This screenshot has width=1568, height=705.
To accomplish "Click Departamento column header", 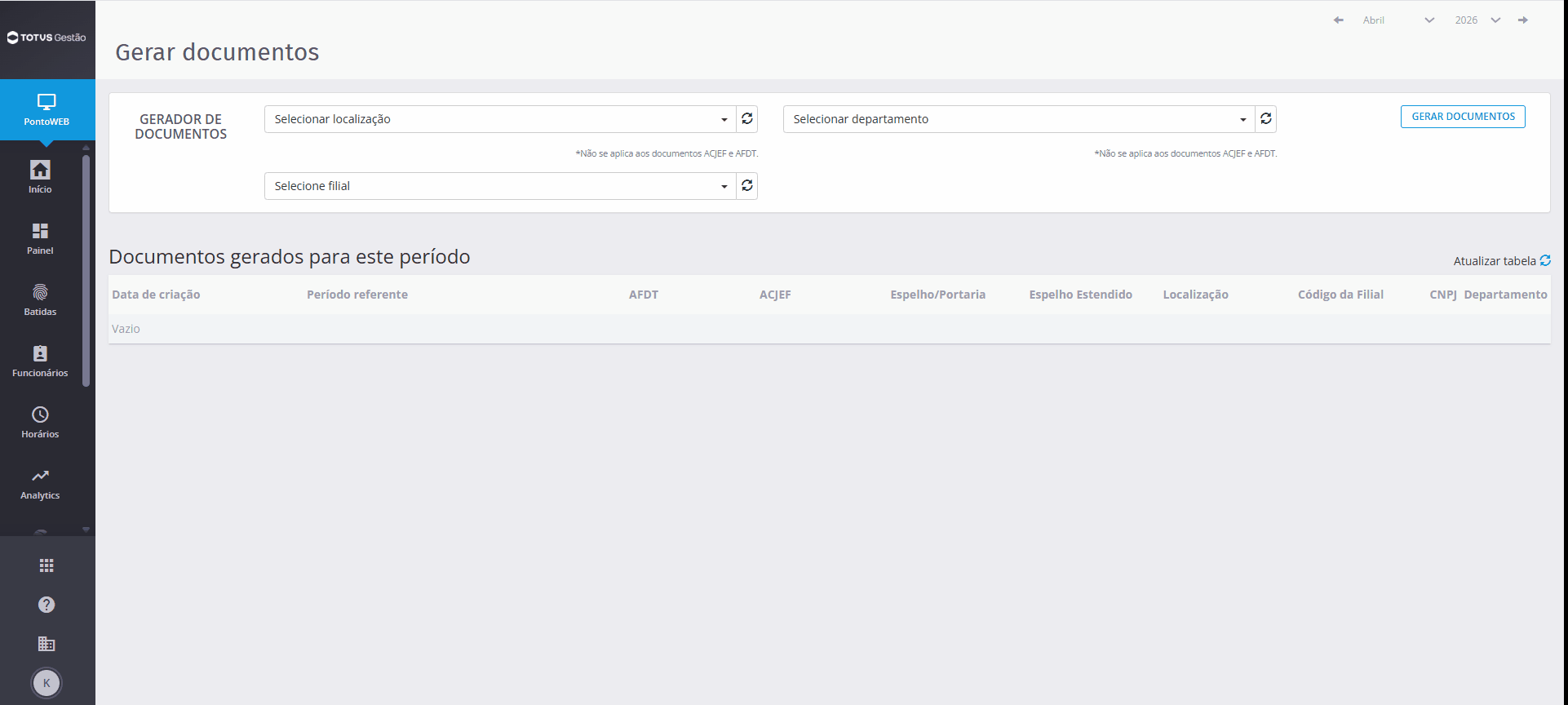I will tap(1505, 295).
